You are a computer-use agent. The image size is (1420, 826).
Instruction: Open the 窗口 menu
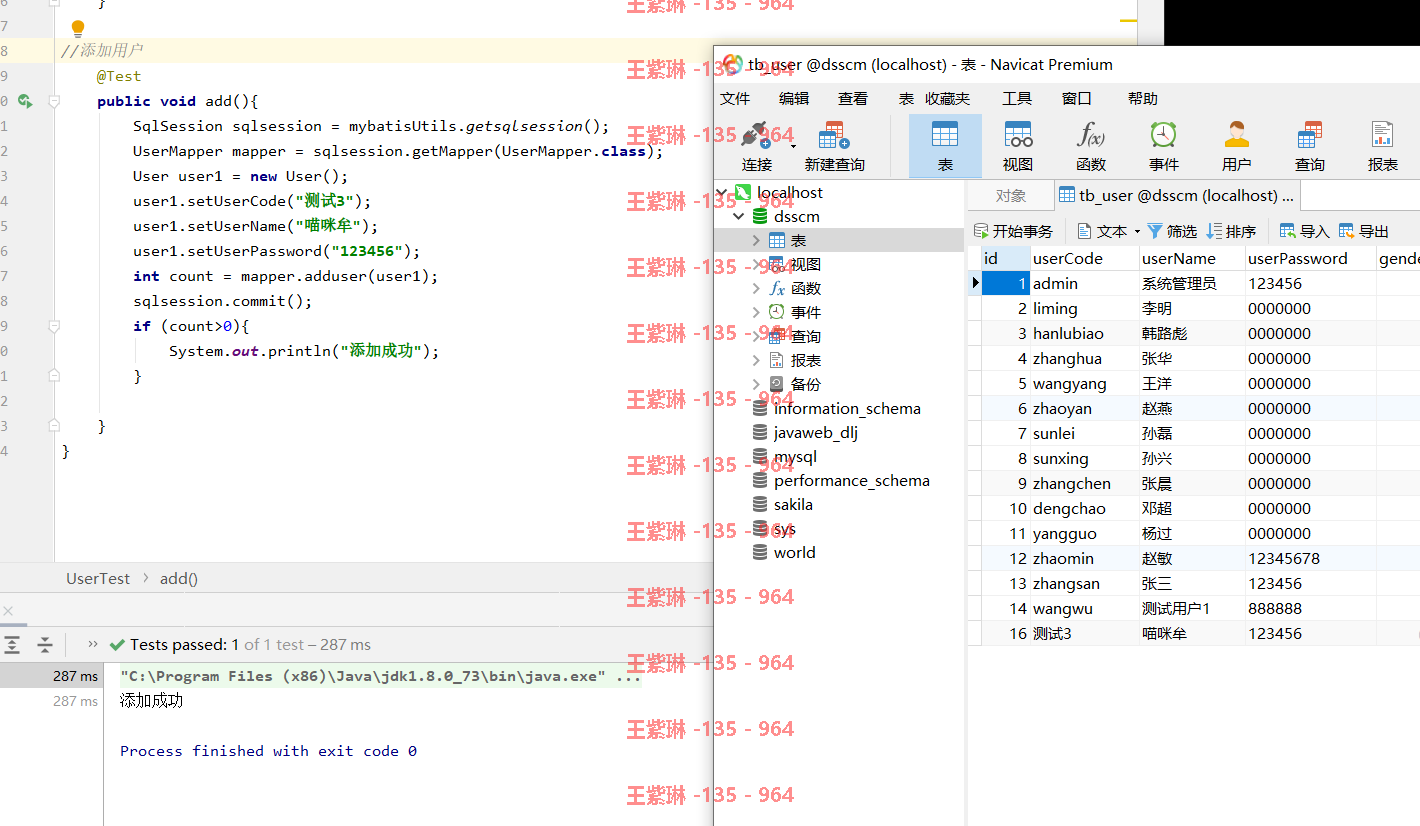[1077, 98]
